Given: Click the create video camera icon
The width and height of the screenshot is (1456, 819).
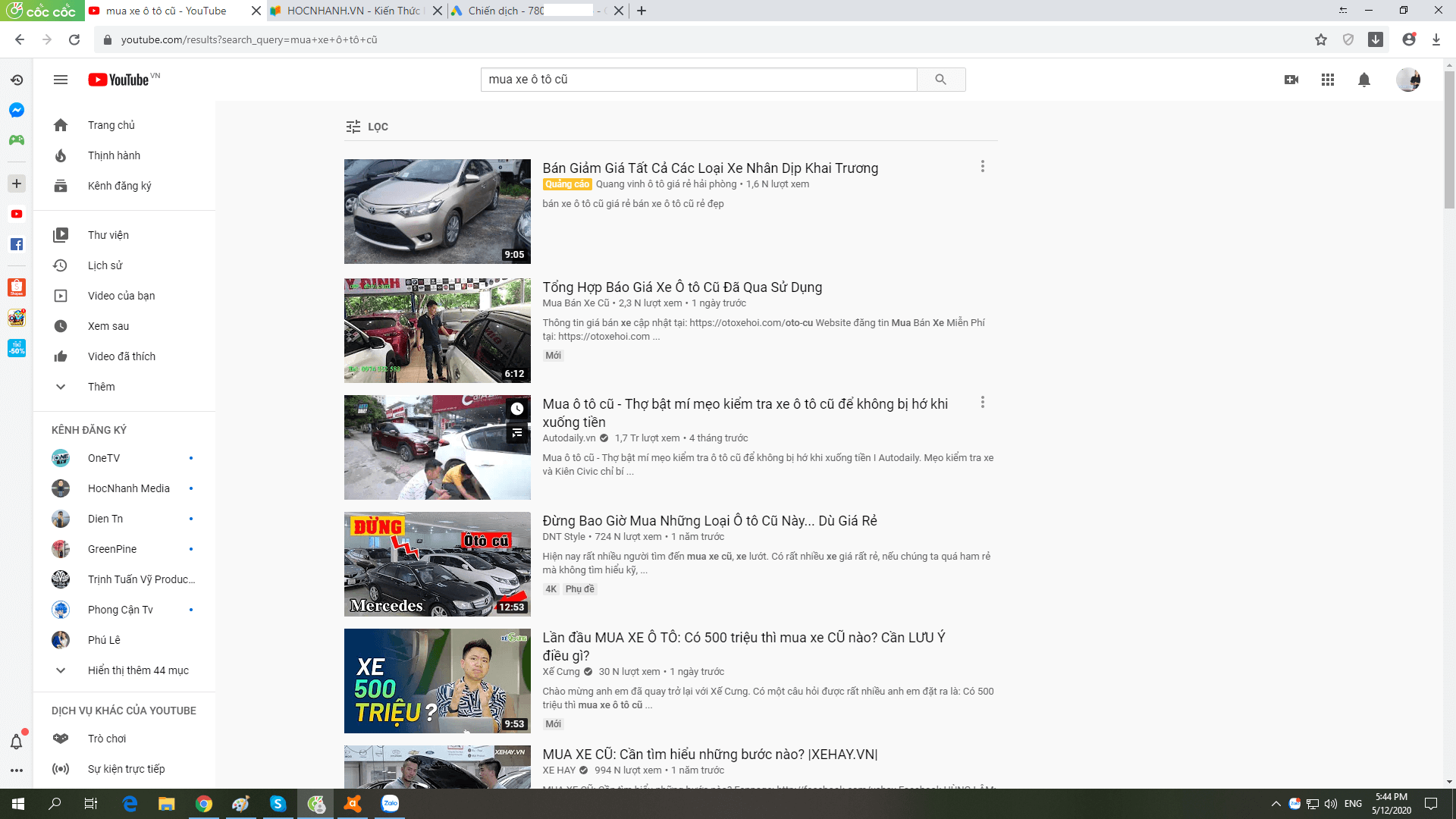Looking at the screenshot, I should 1291,80.
